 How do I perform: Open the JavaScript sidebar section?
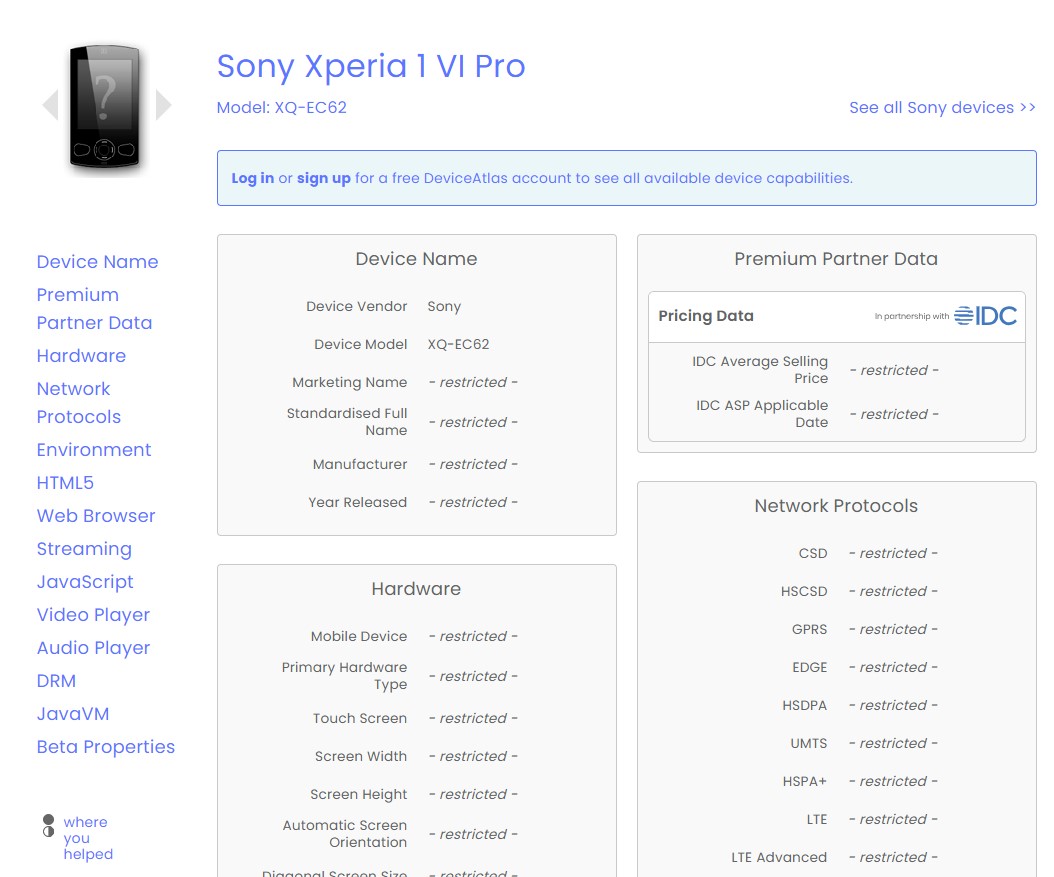(x=85, y=581)
